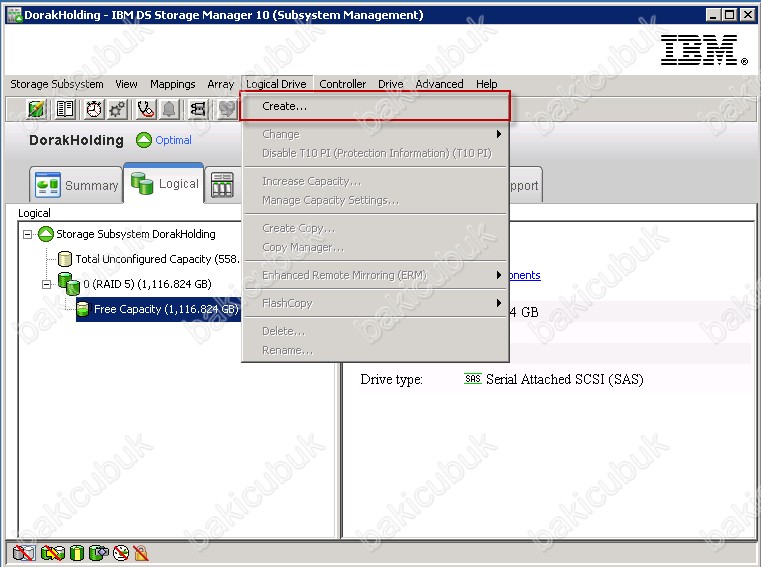
Task: Click Rename... menu entry
Action: pyautogui.click(x=375, y=350)
